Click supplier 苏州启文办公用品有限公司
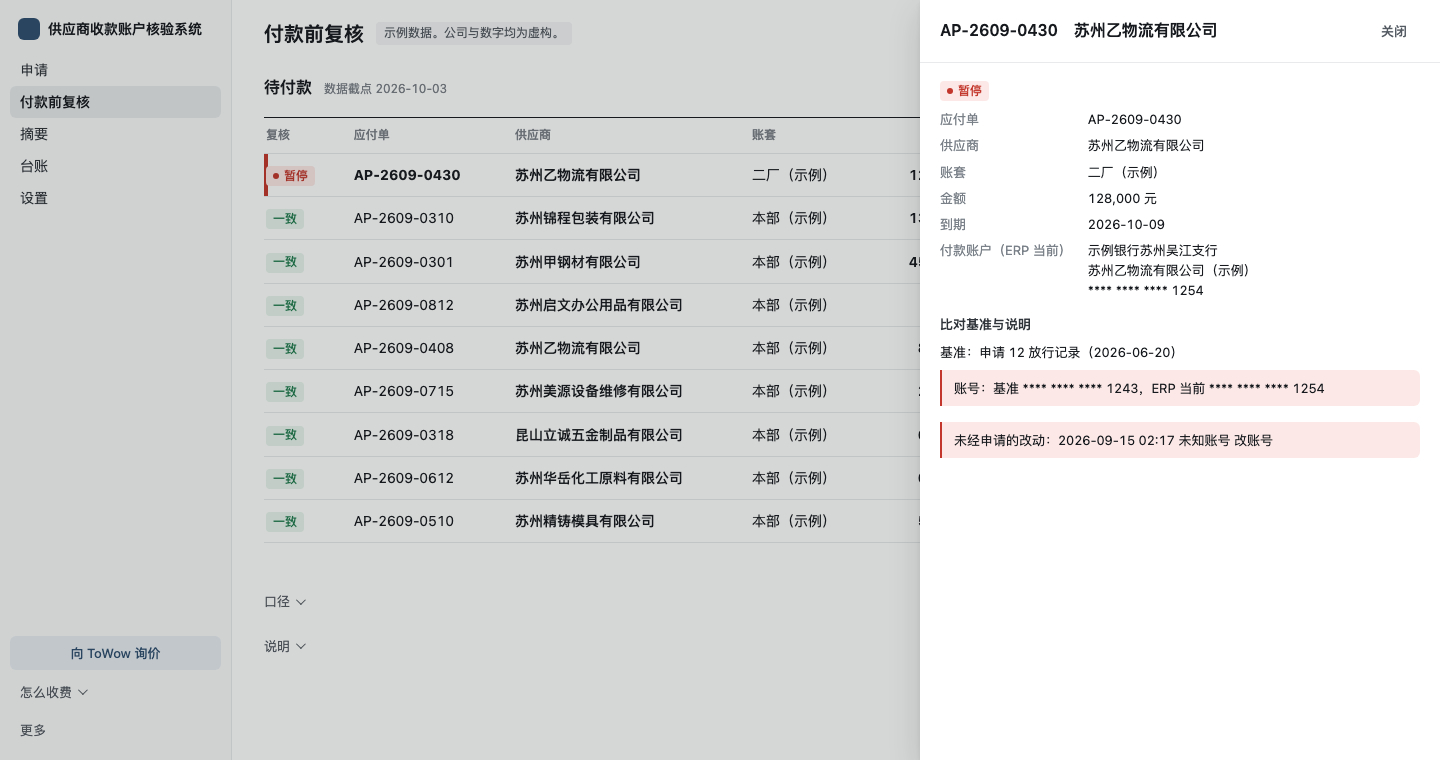The width and height of the screenshot is (1440, 760). click(599, 305)
